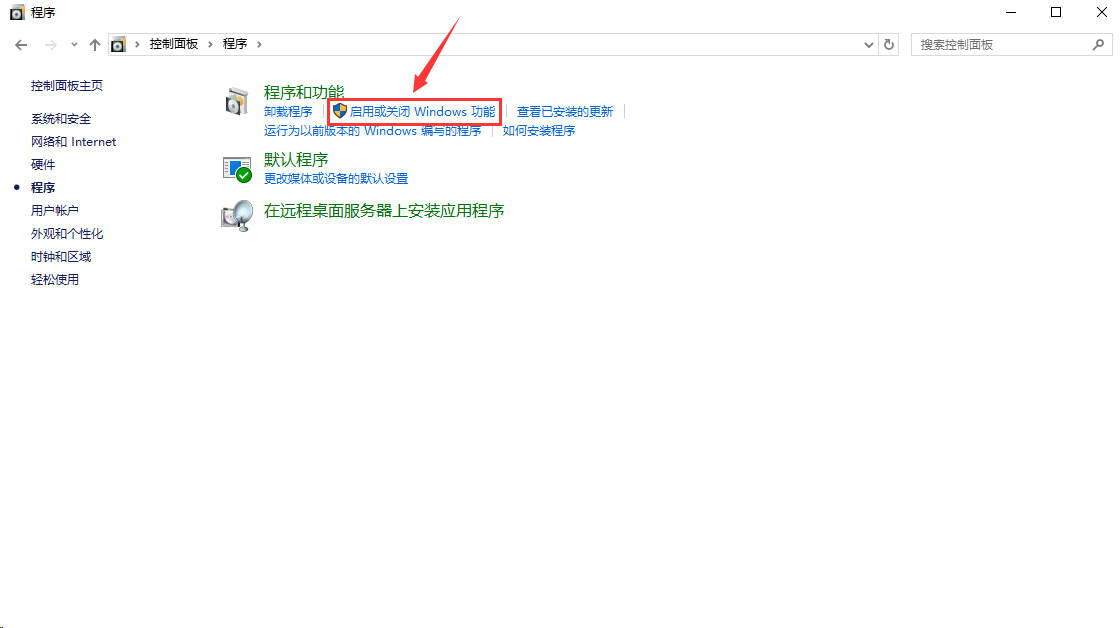Expand chevron after 控制面板 breadcrumb
The width and height of the screenshot is (1120, 628).
tap(210, 44)
